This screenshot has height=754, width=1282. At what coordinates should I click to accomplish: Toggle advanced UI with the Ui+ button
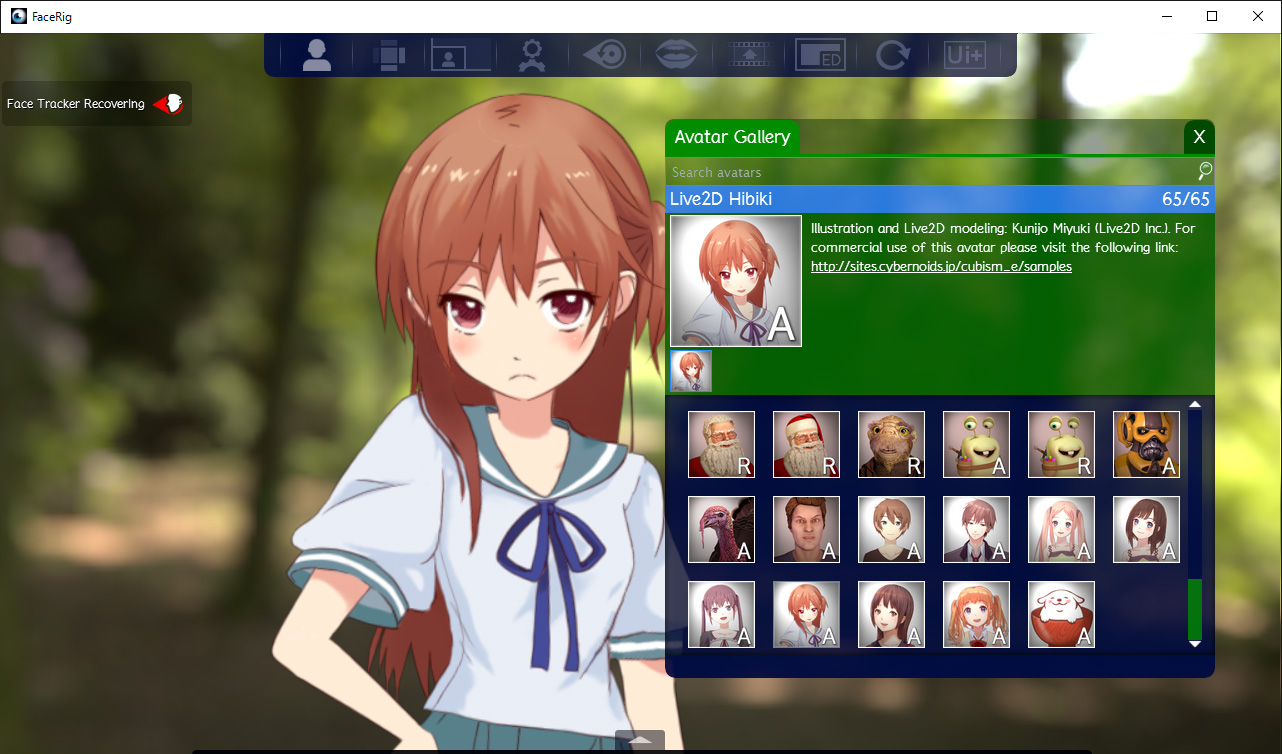964,56
